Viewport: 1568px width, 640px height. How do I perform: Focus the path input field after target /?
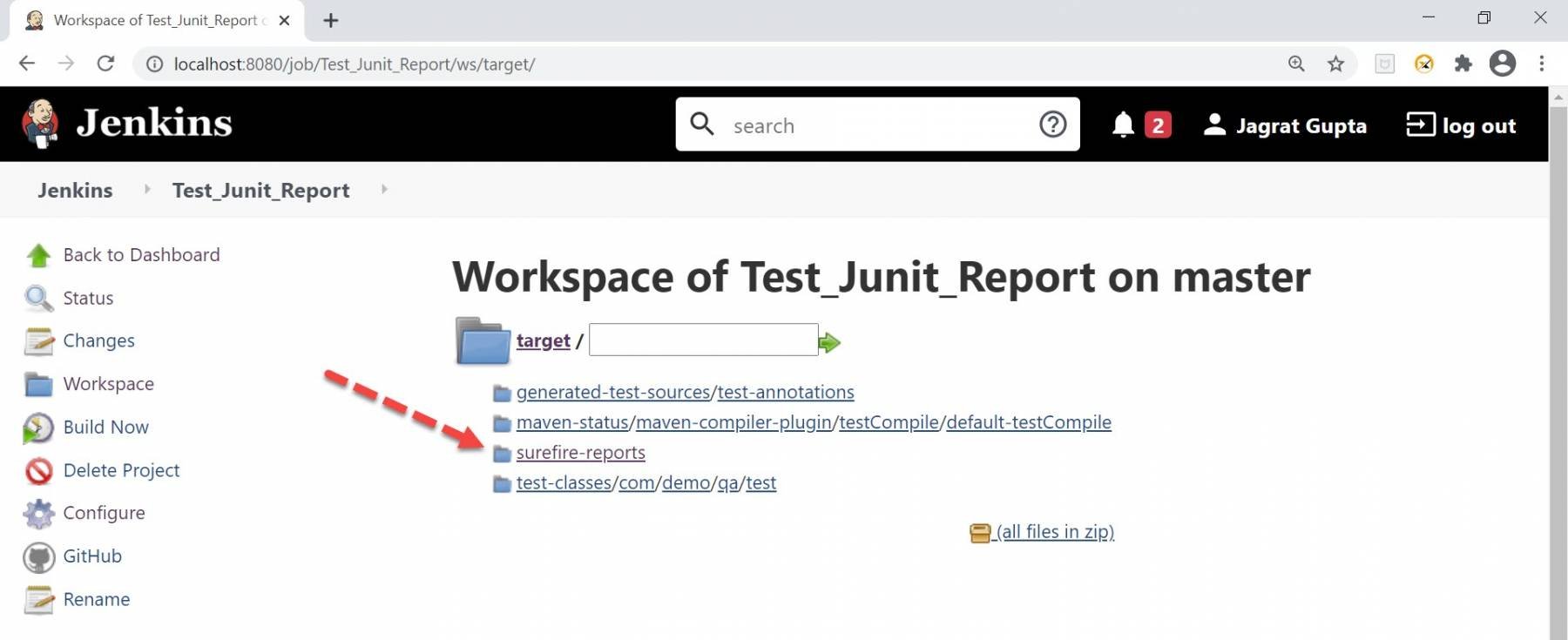point(703,340)
